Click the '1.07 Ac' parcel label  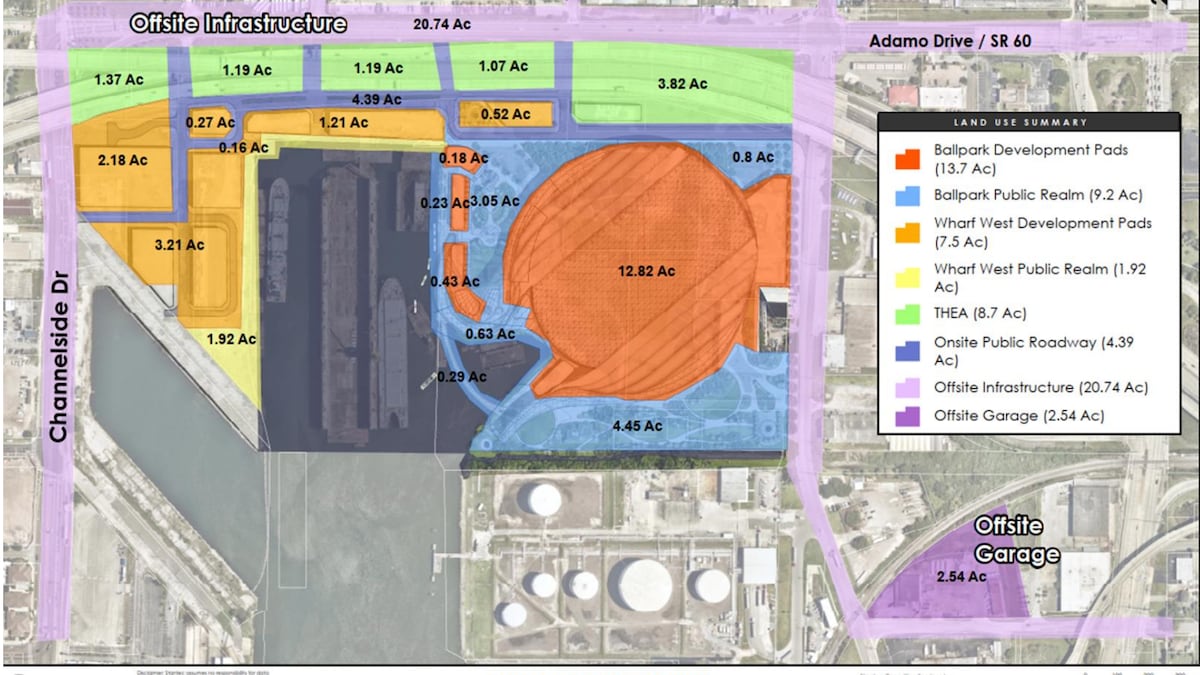[503, 66]
